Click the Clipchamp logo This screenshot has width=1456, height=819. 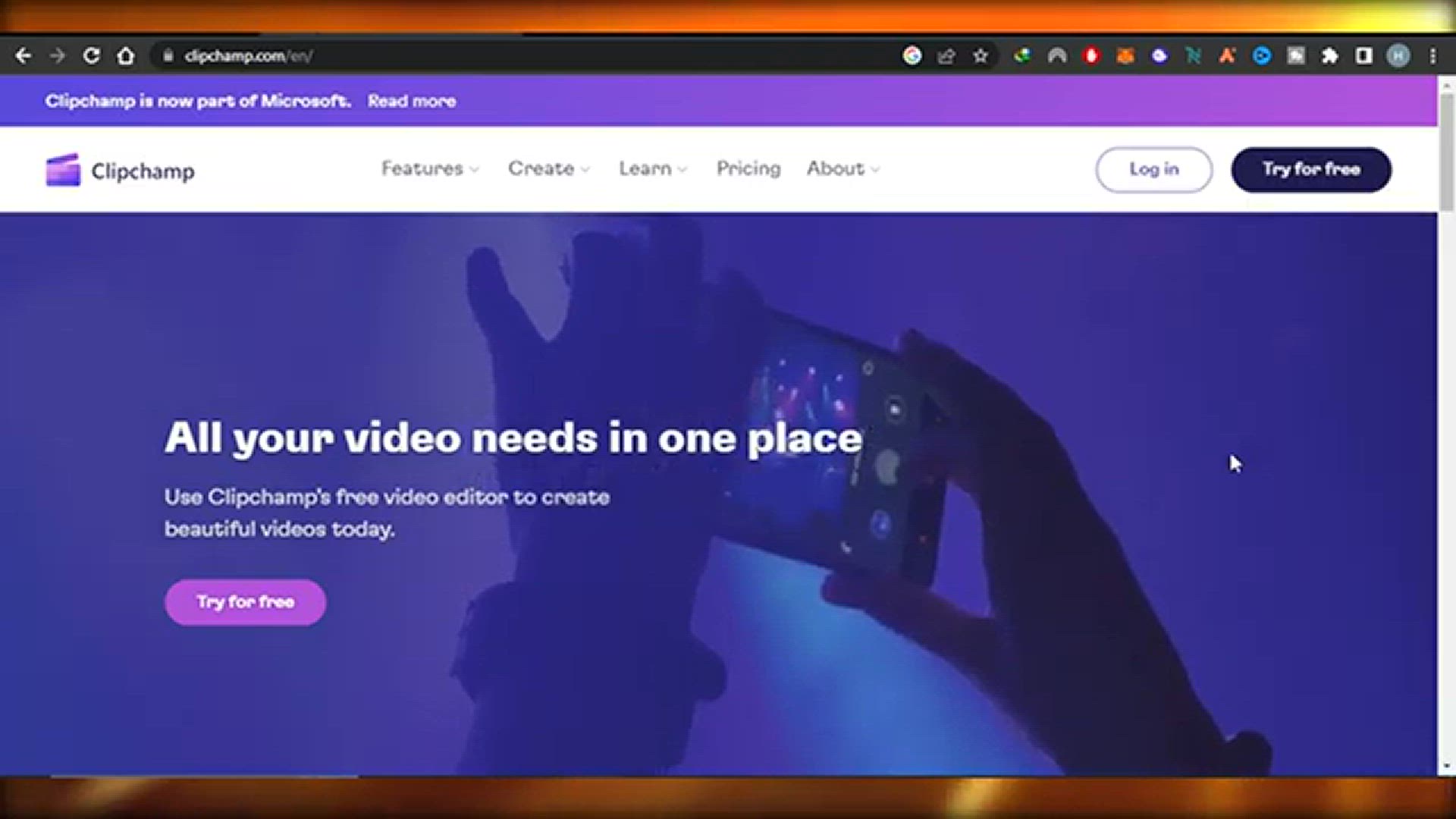click(120, 171)
